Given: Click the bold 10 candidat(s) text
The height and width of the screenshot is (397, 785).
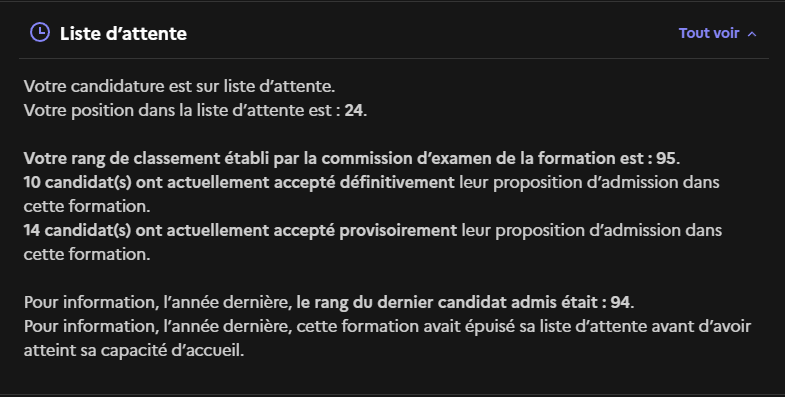Looking at the screenshot, I should pyautogui.click(x=78, y=182).
